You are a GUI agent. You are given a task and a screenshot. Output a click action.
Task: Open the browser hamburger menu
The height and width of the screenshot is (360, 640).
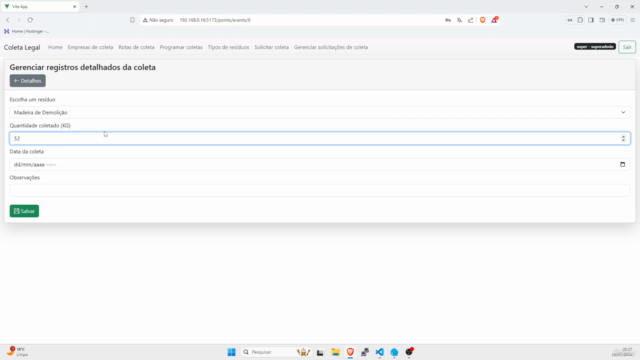click(x=633, y=20)
